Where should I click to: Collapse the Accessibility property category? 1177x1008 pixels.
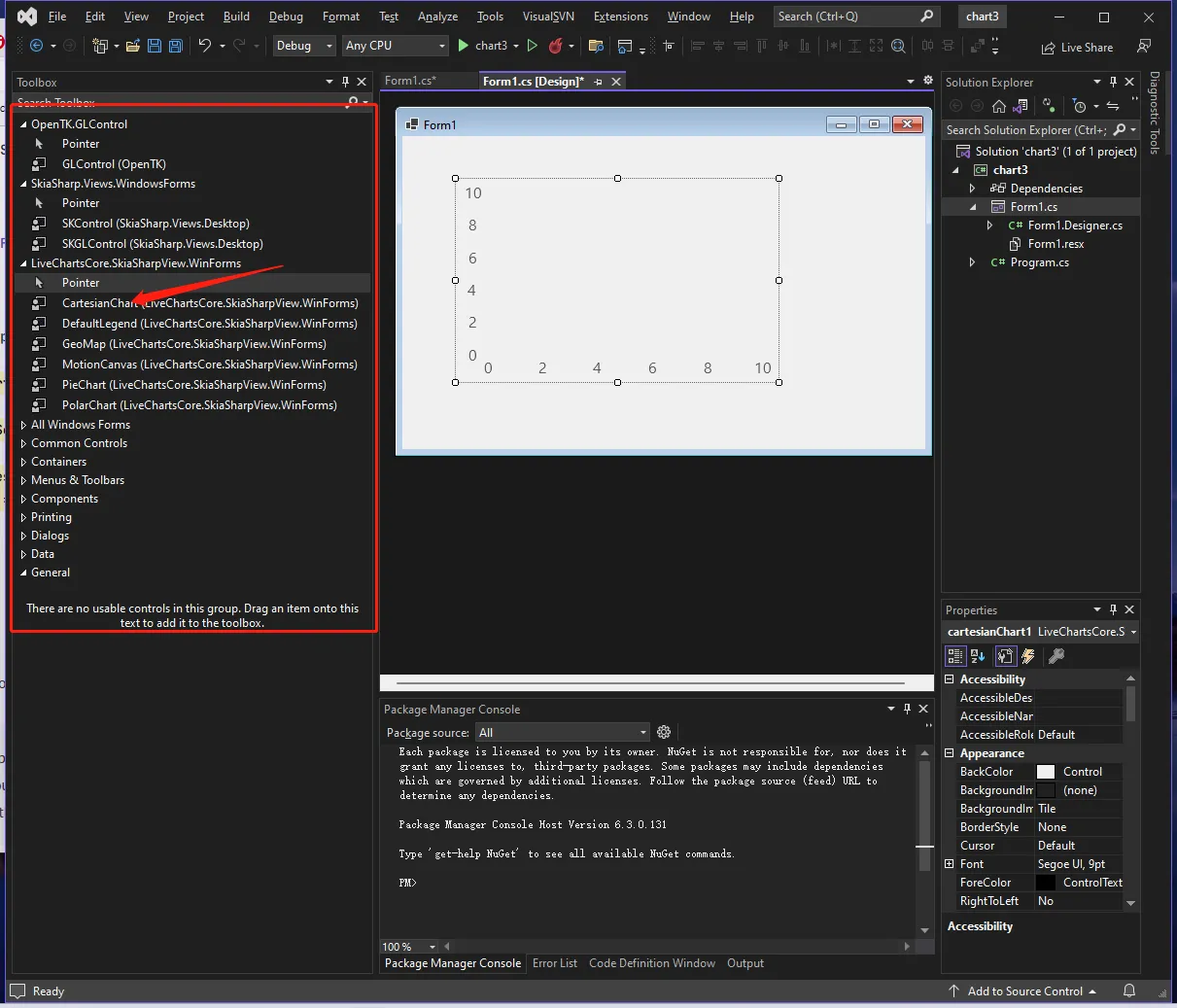click(950, 679)
